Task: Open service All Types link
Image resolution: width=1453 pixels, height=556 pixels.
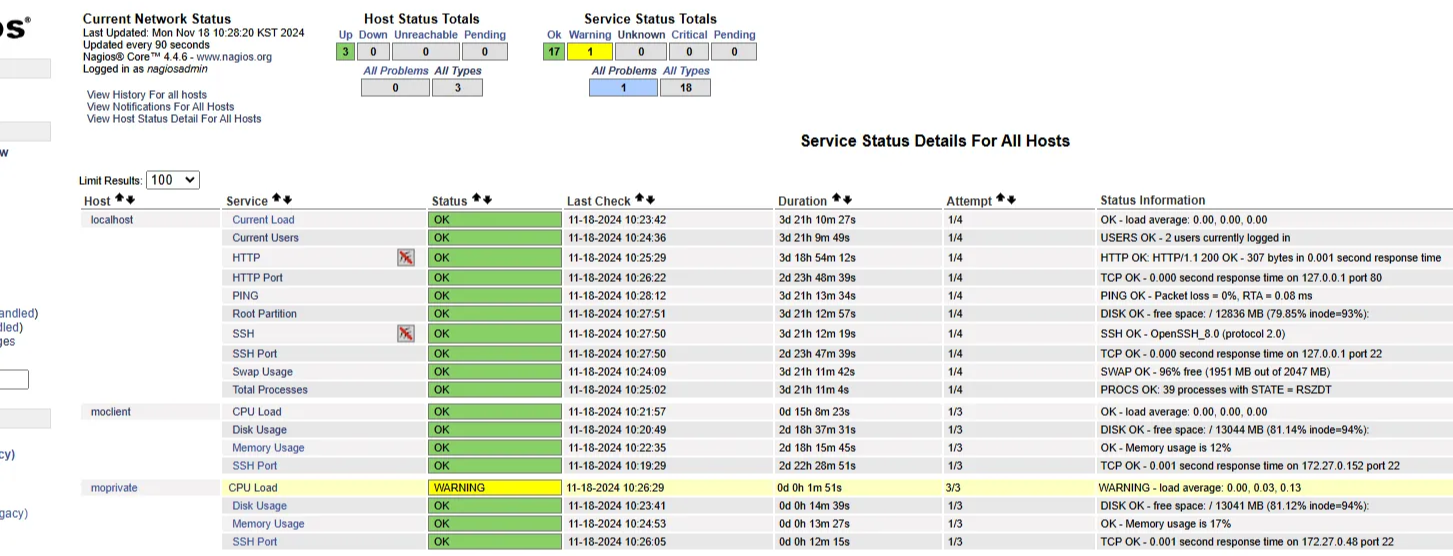Action: coord(686,71)
